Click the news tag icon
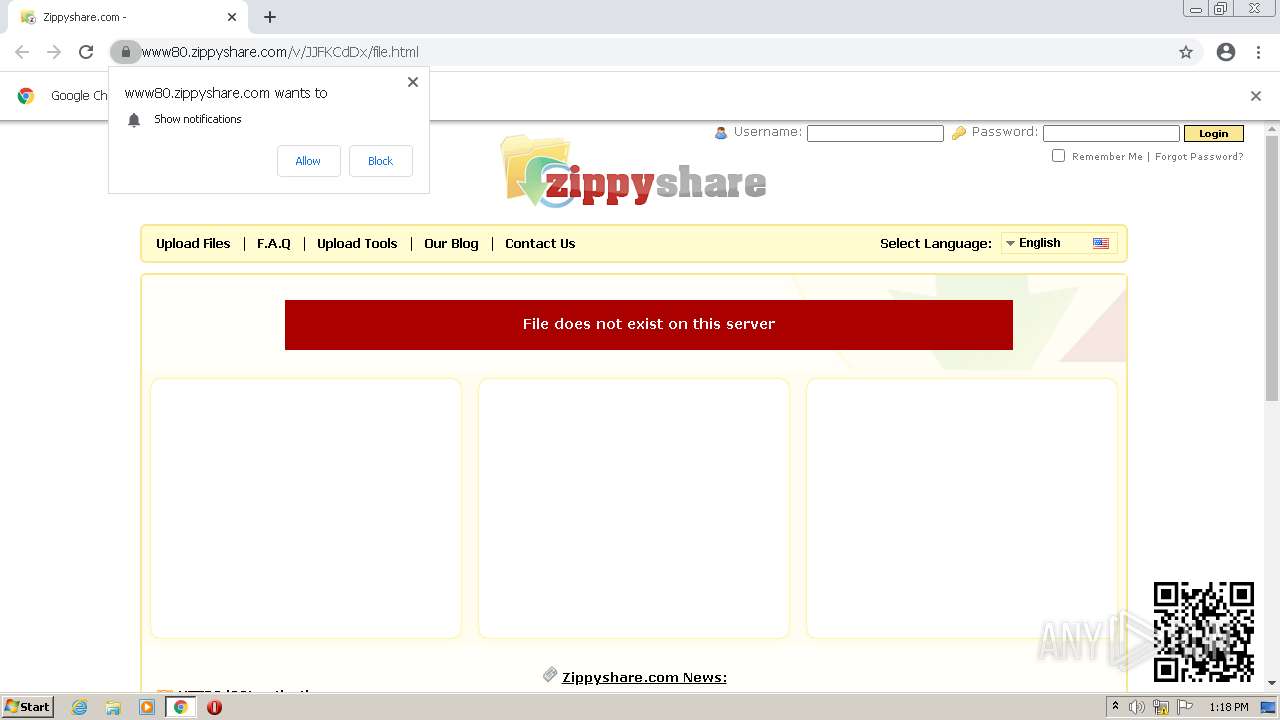1280x720 pixels. point(550,675)
